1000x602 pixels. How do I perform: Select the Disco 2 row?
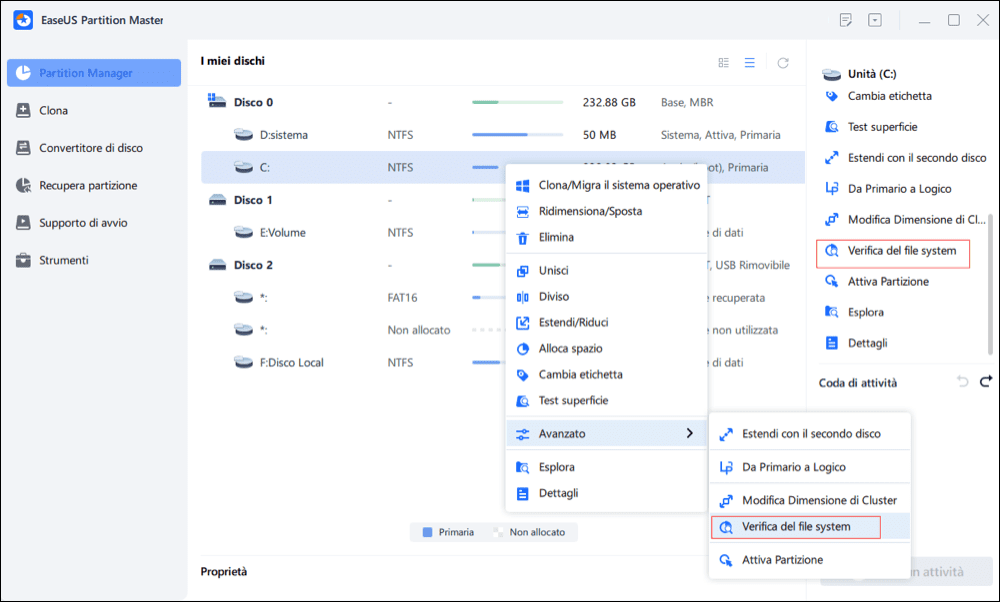(x=353, y=265)
